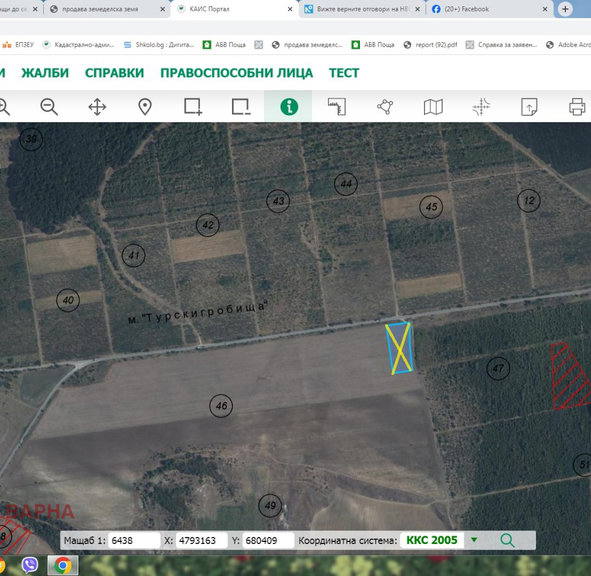
Task: Select the zoom out magnifier tool
Action: [x=49, y=107]
